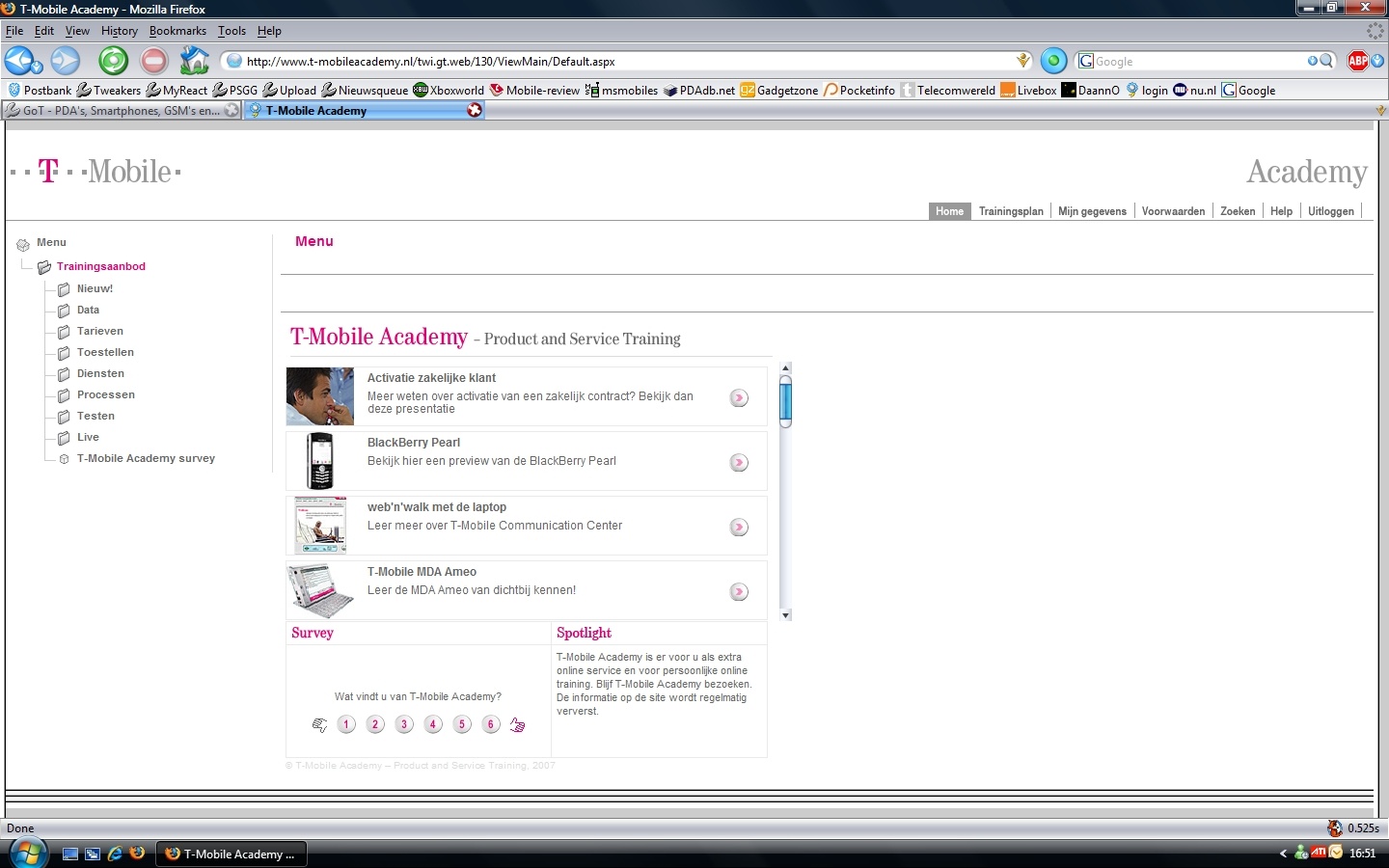Go forward with the forward arrow button
This screenshot has height=868, width=1389.
65,61
